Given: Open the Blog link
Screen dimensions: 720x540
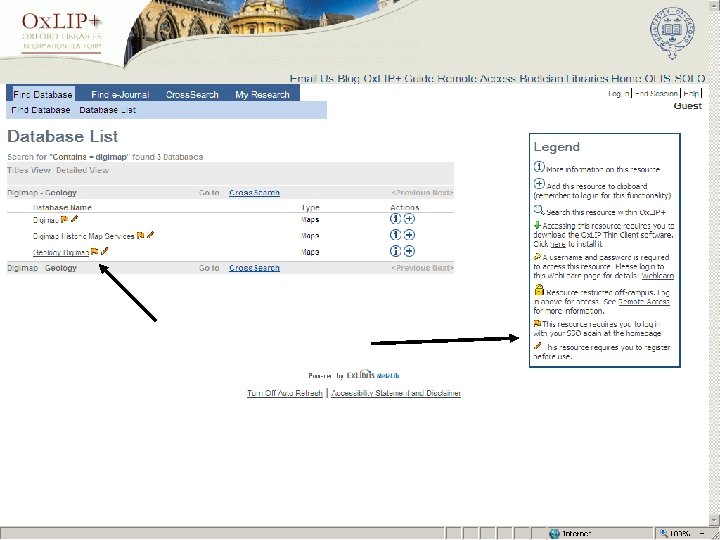Looking at the screenshot, I should [349, 79].
